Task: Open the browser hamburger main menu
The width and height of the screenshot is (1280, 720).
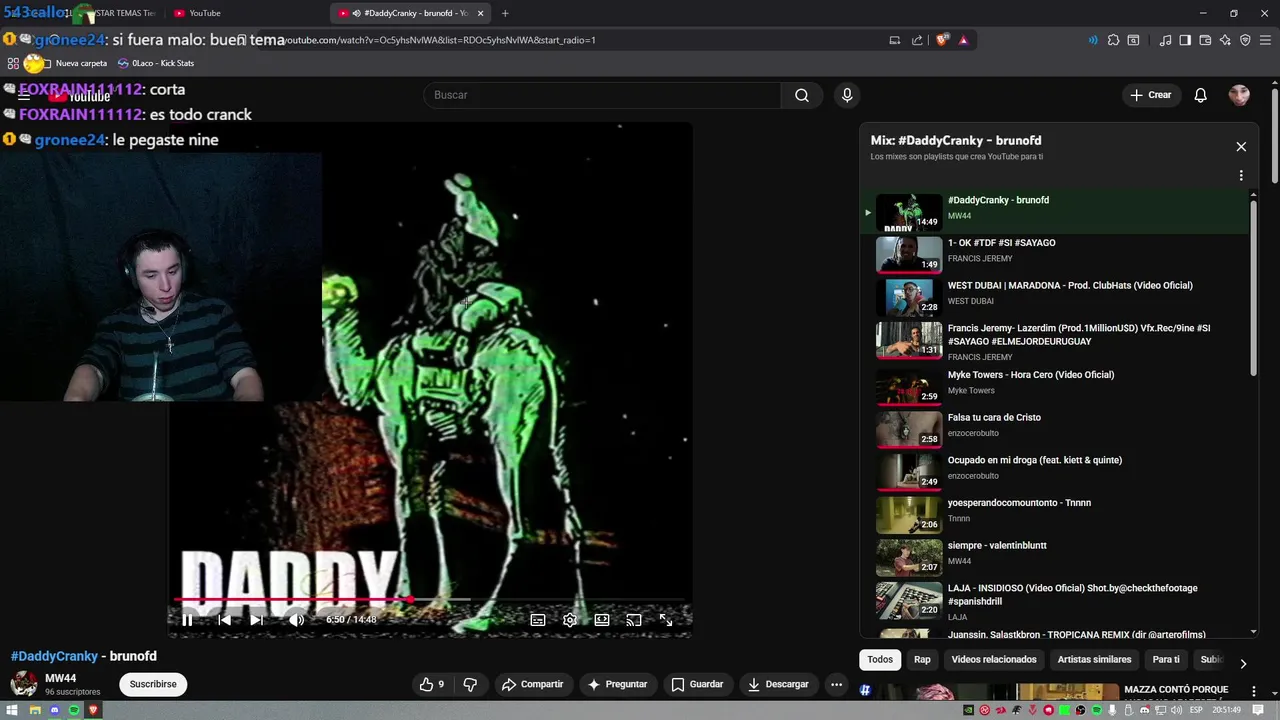Action: (x=1265, y=40)
